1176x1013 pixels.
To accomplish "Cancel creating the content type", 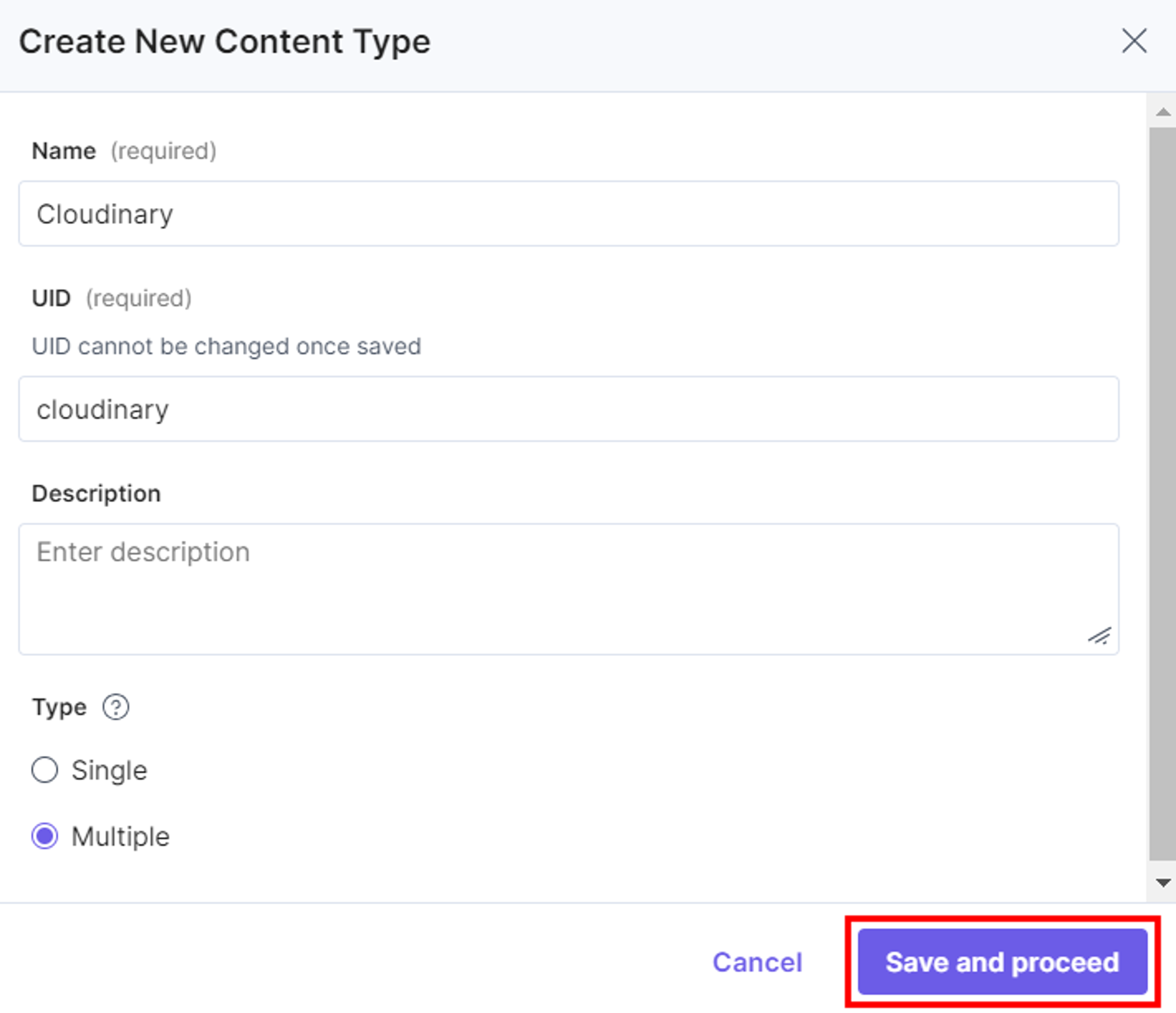I will pyautogui.click(x=757, y=962).
